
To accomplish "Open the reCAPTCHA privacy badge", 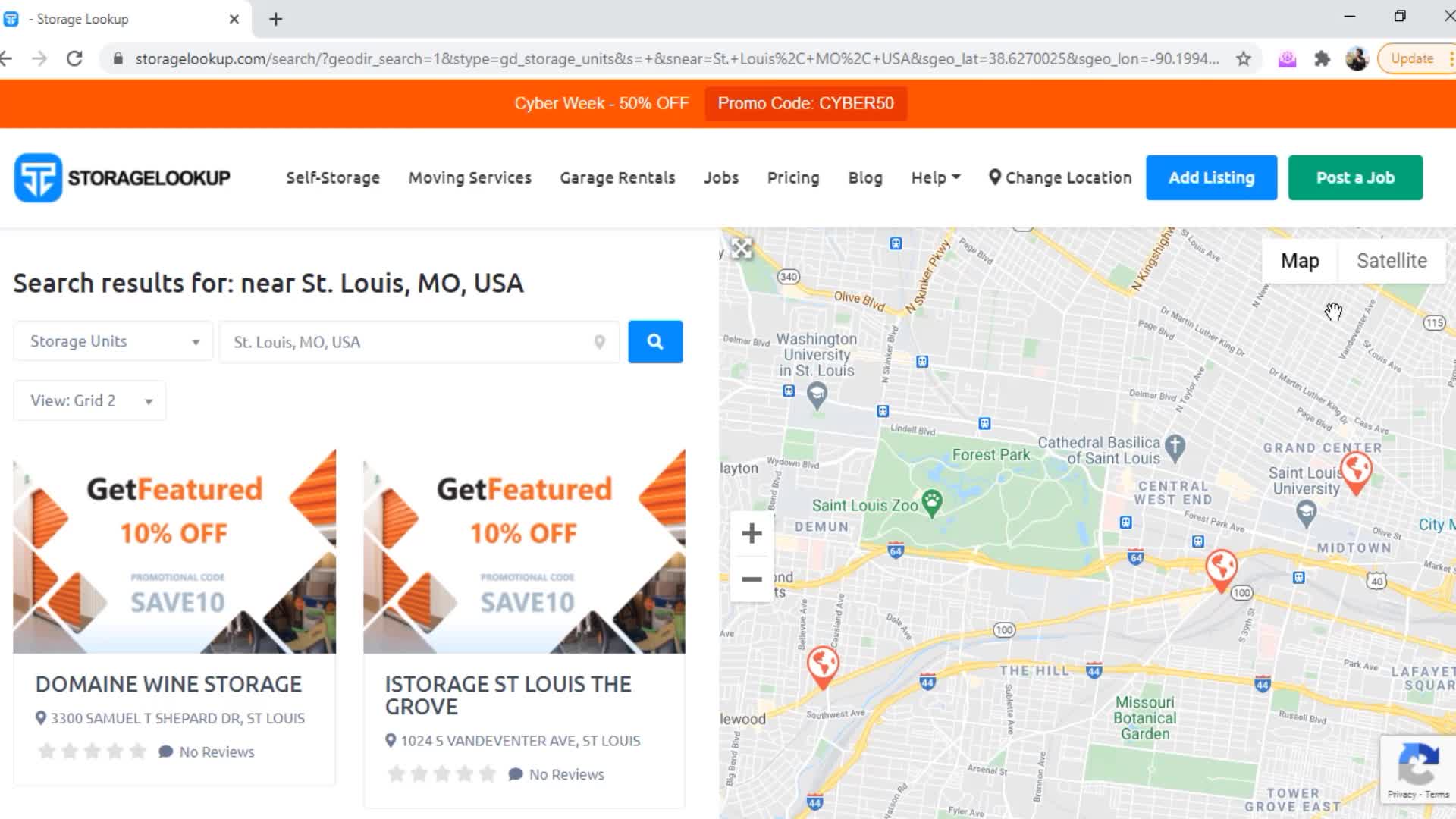I will [x=1418, y=767].
